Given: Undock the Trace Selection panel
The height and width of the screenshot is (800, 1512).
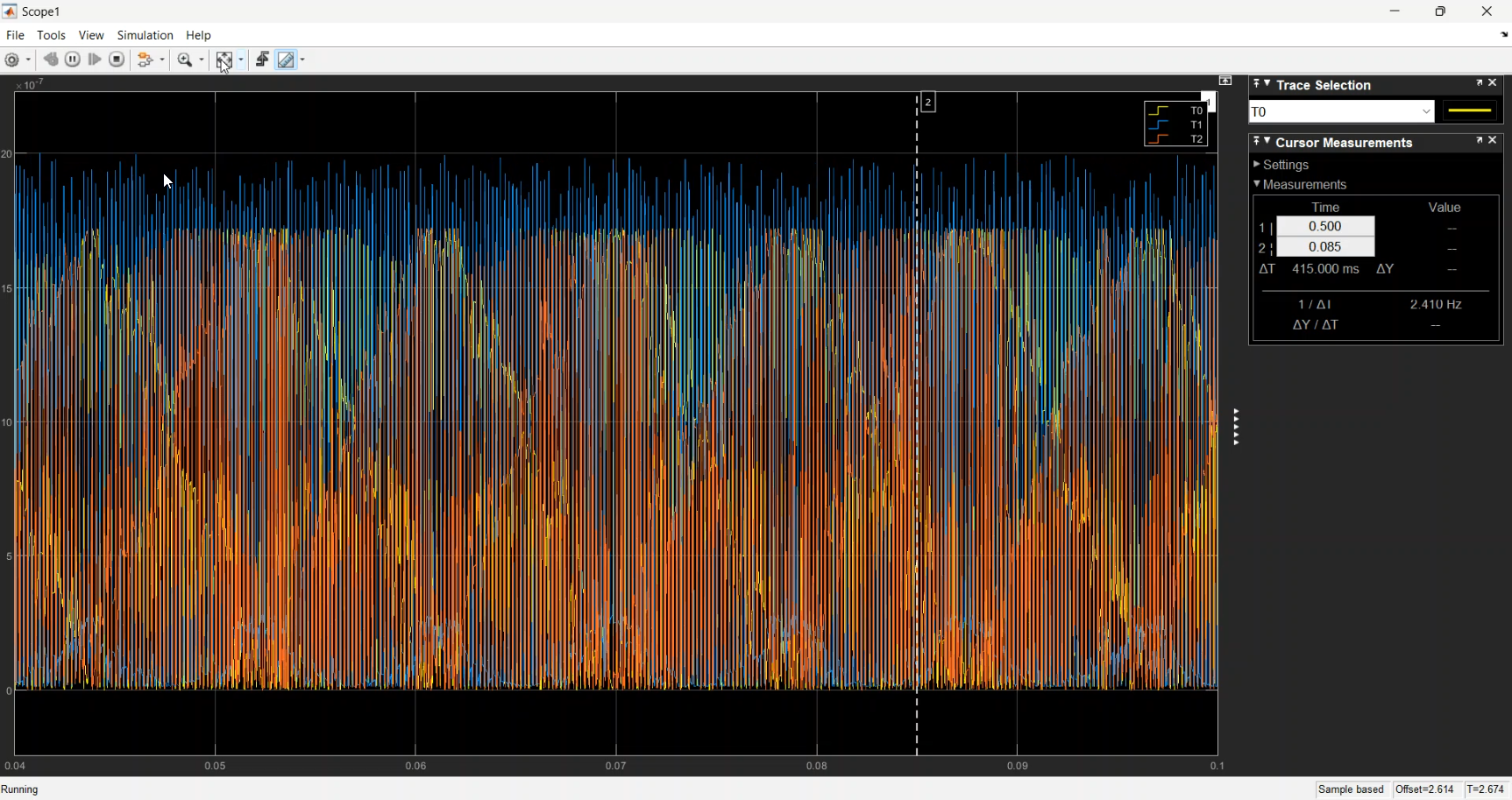Looking at the screenshot, I should click(x=1480, y=83).
